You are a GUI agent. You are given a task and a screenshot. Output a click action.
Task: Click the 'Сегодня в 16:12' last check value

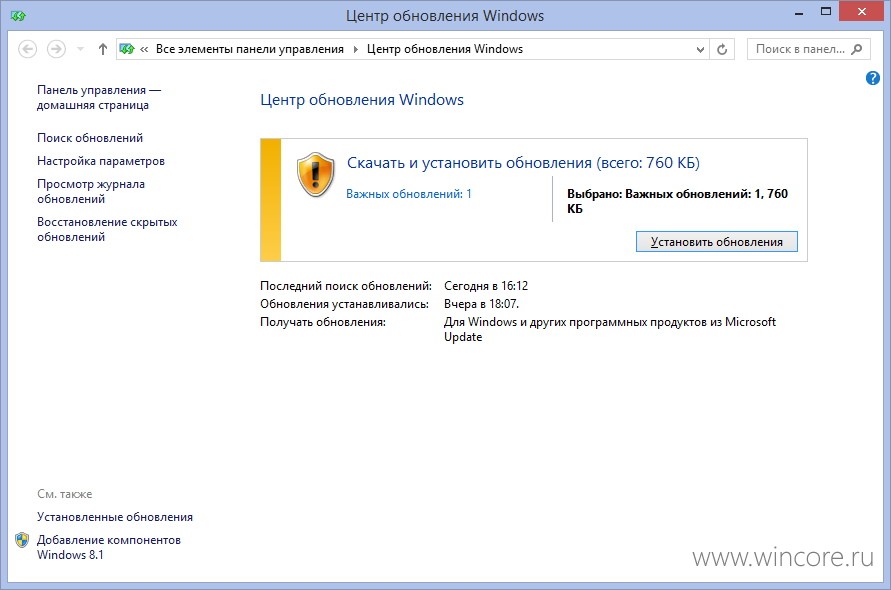486,286
